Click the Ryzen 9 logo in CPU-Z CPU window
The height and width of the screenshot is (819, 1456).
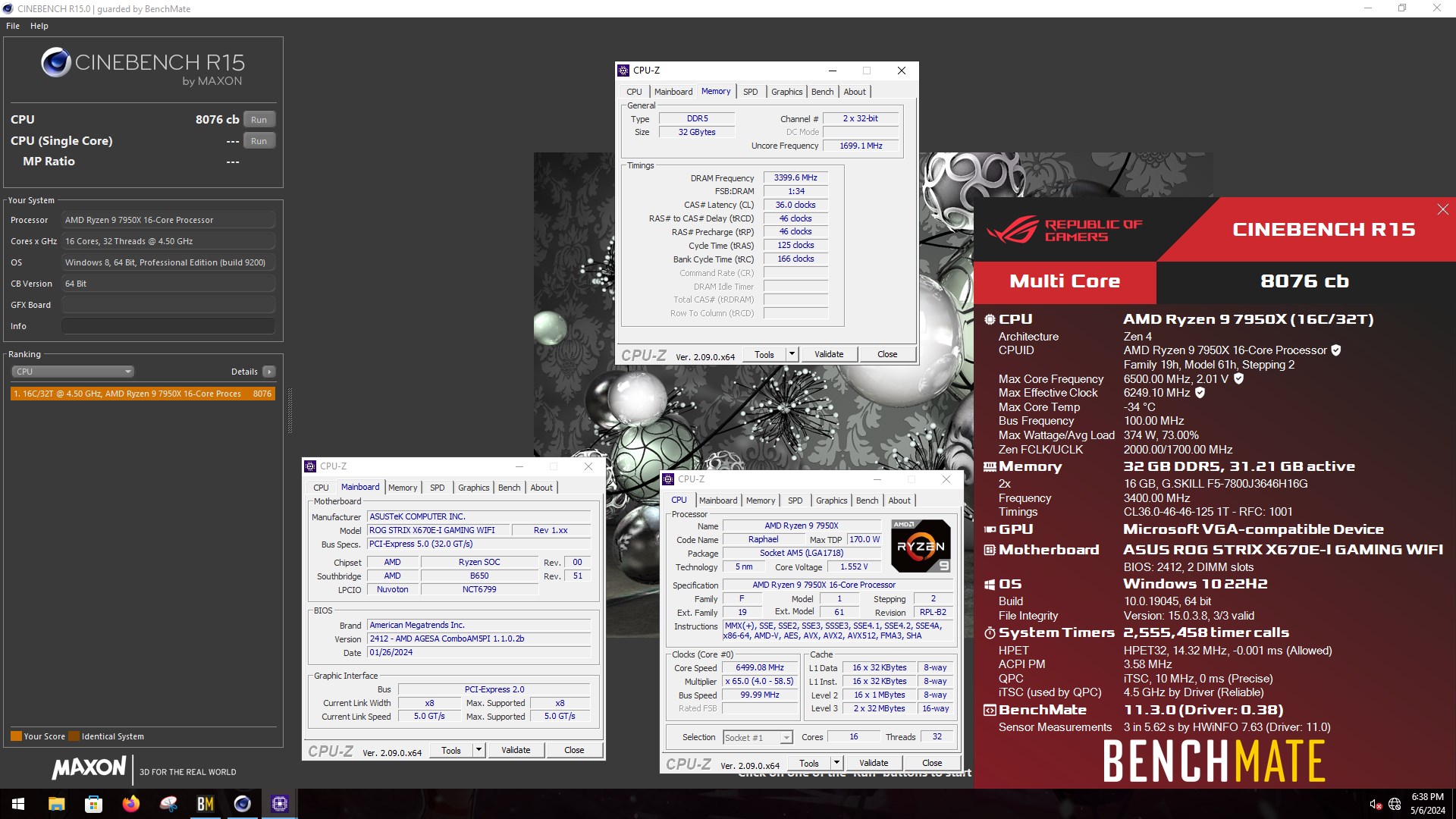[921, 546]
